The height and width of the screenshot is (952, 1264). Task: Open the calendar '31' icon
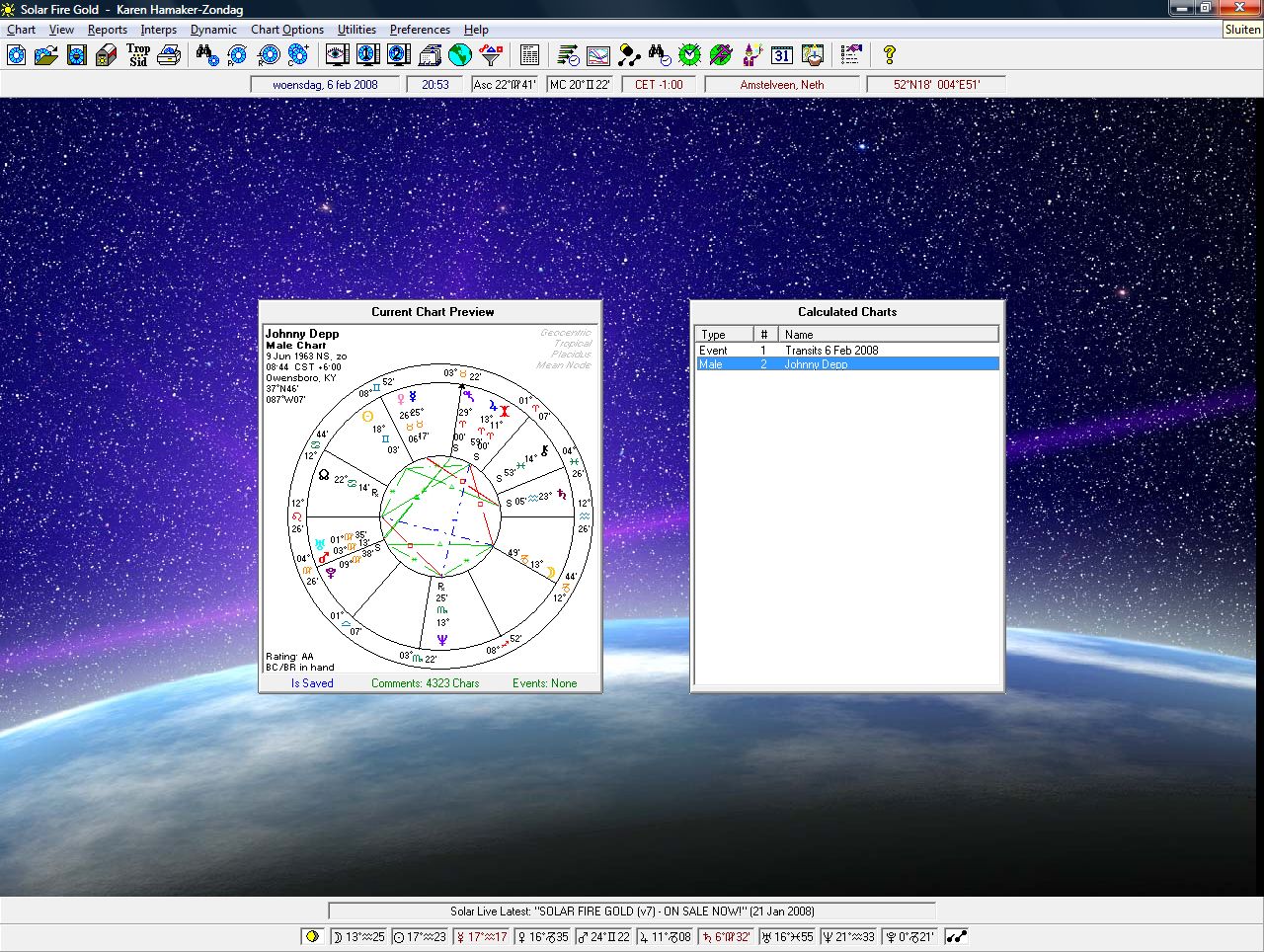coord(782,55)
